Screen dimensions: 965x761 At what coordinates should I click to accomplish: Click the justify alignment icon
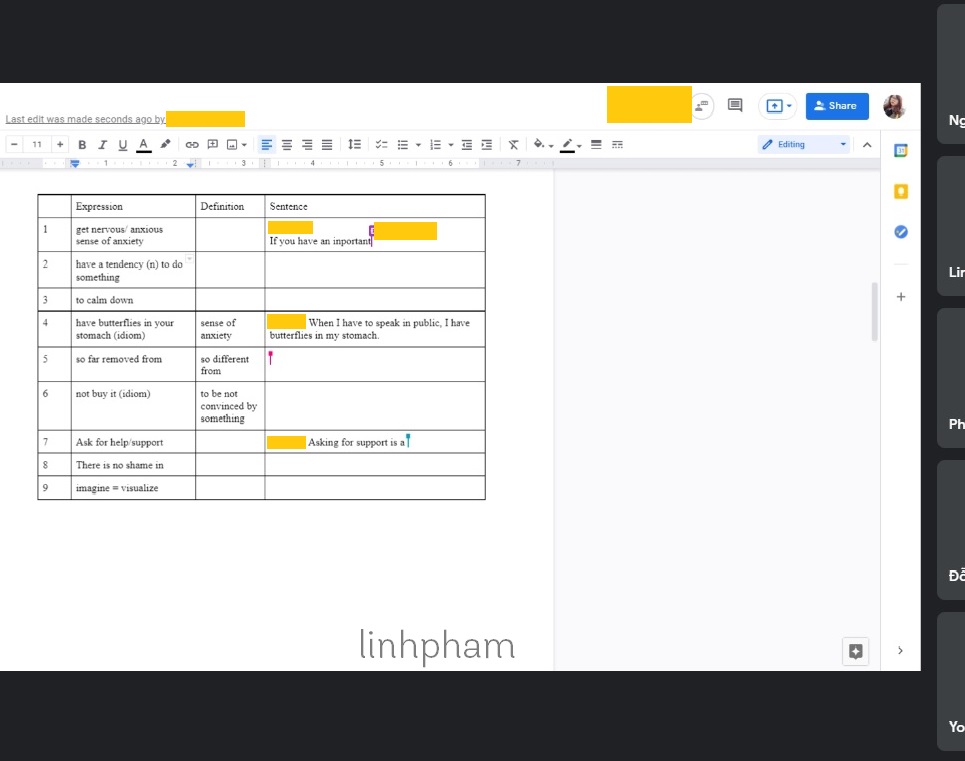327,145
